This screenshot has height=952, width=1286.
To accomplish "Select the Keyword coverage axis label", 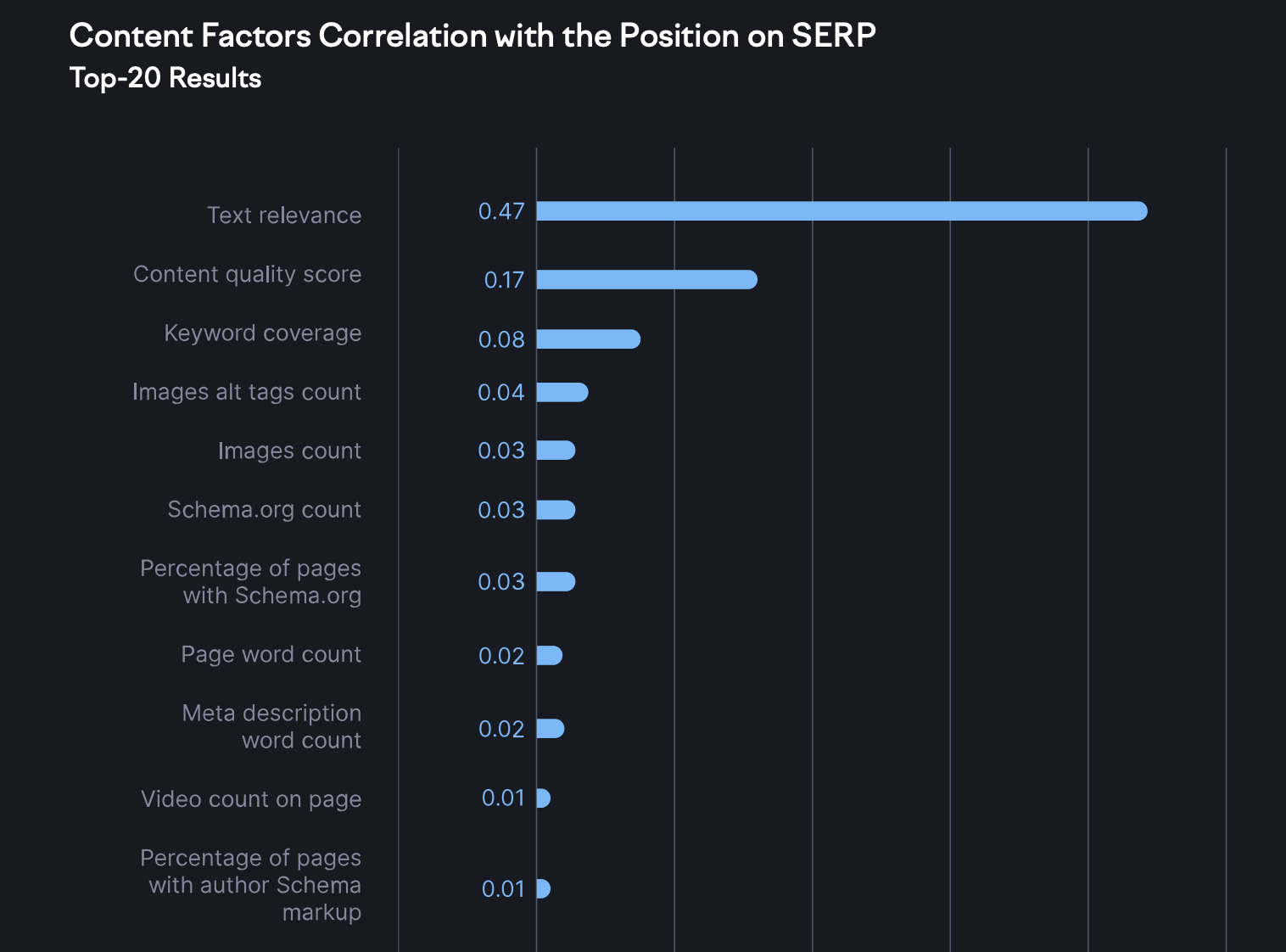I will click(x=263, y=333).
